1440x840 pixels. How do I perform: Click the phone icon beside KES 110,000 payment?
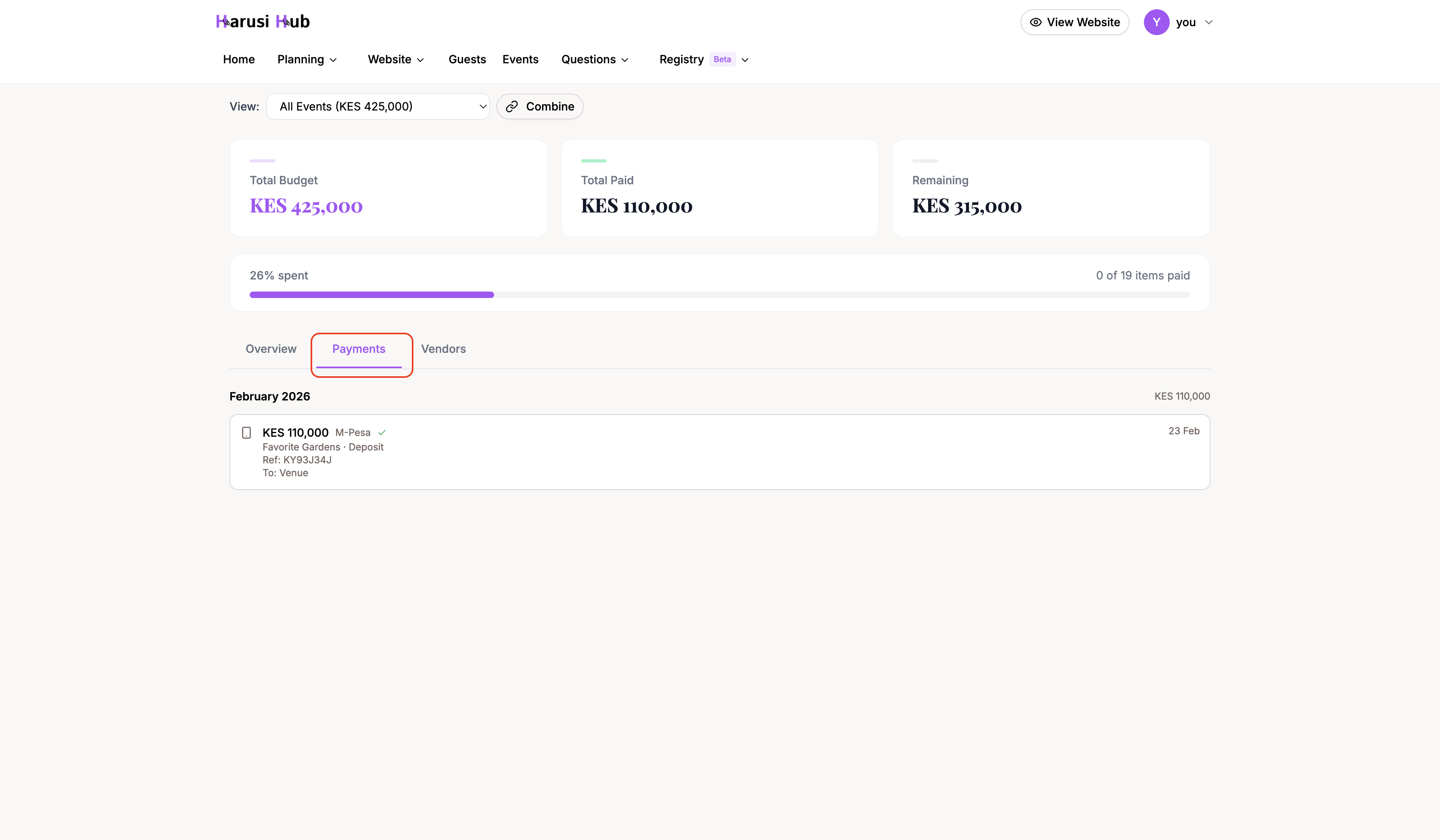click(246, 433)
